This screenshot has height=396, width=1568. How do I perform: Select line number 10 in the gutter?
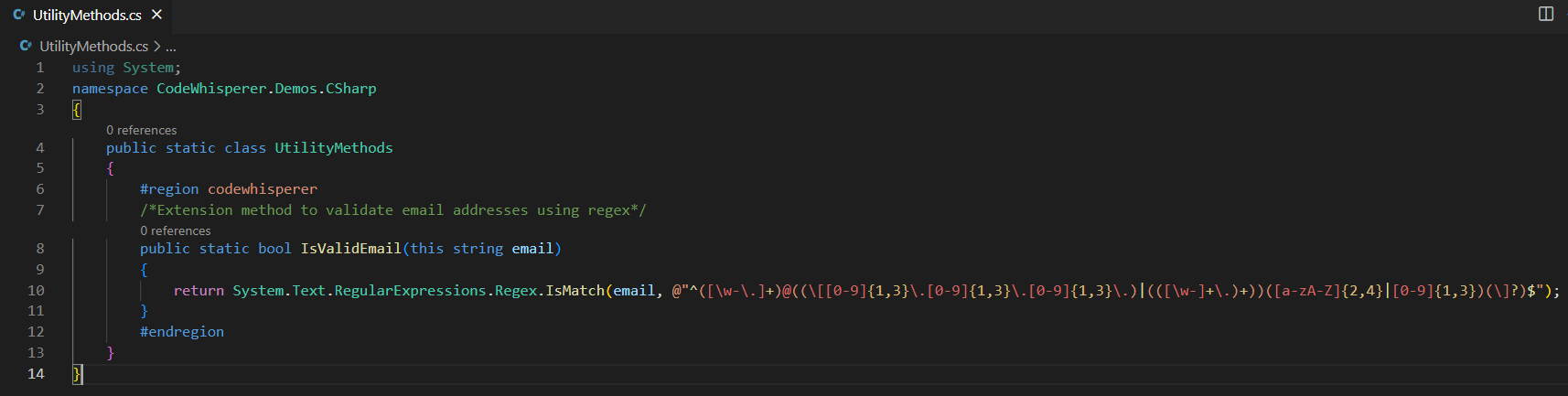pos(36,290)
